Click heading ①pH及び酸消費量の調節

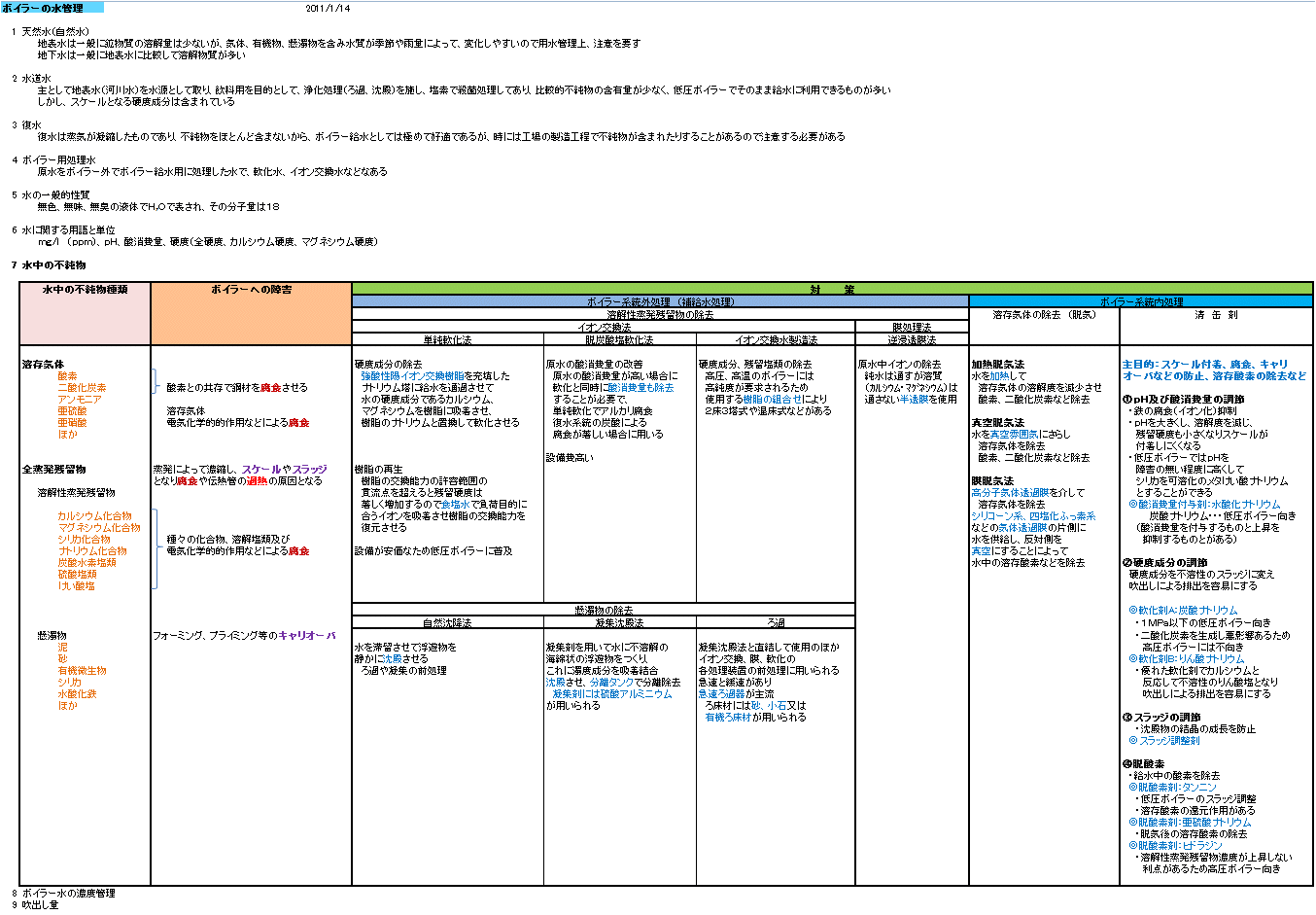click(x=1183, y=400)
